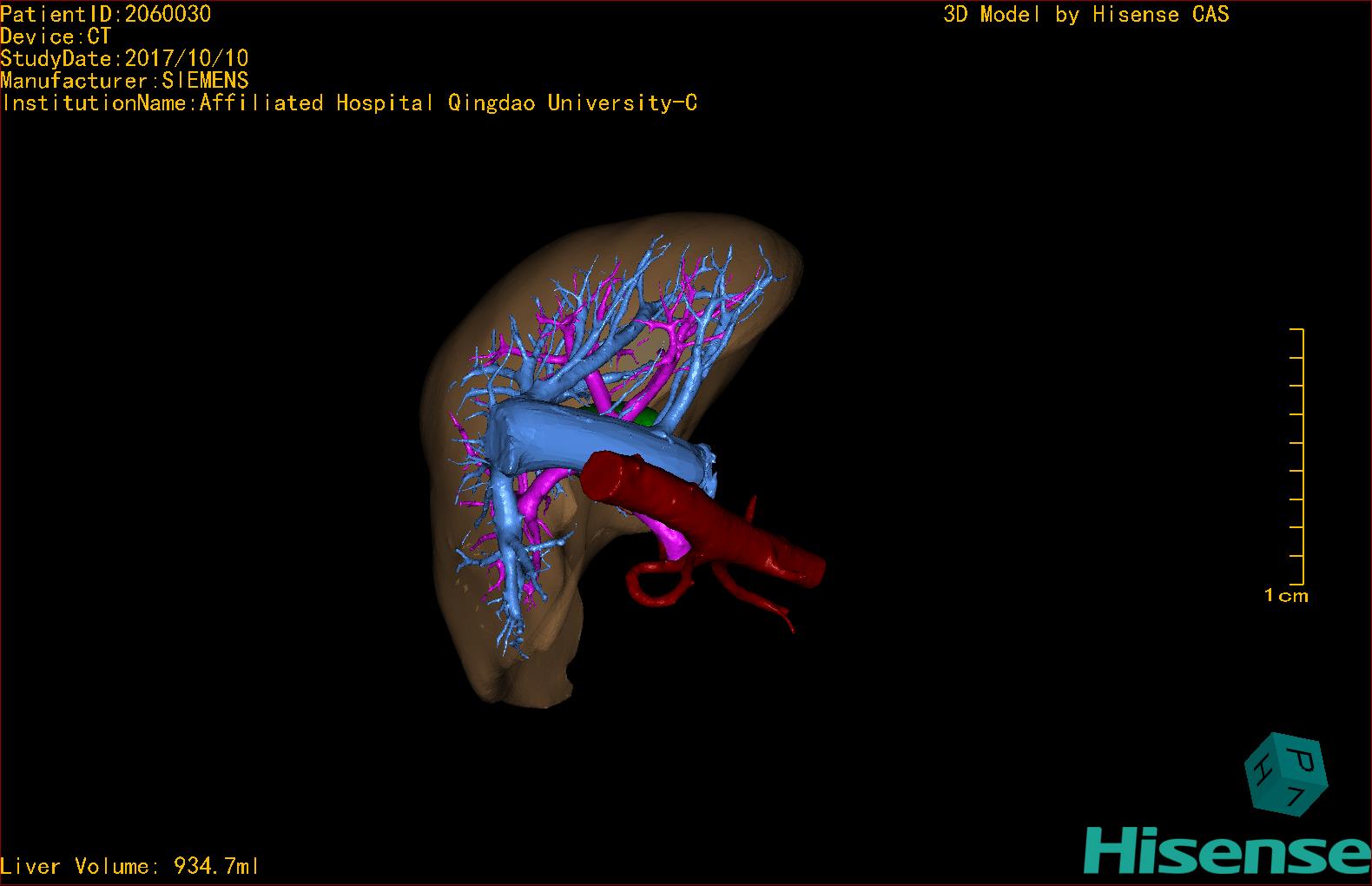Click the yellow scale ruler bar
This screenshot has height=886, width=1372.
1298,457
